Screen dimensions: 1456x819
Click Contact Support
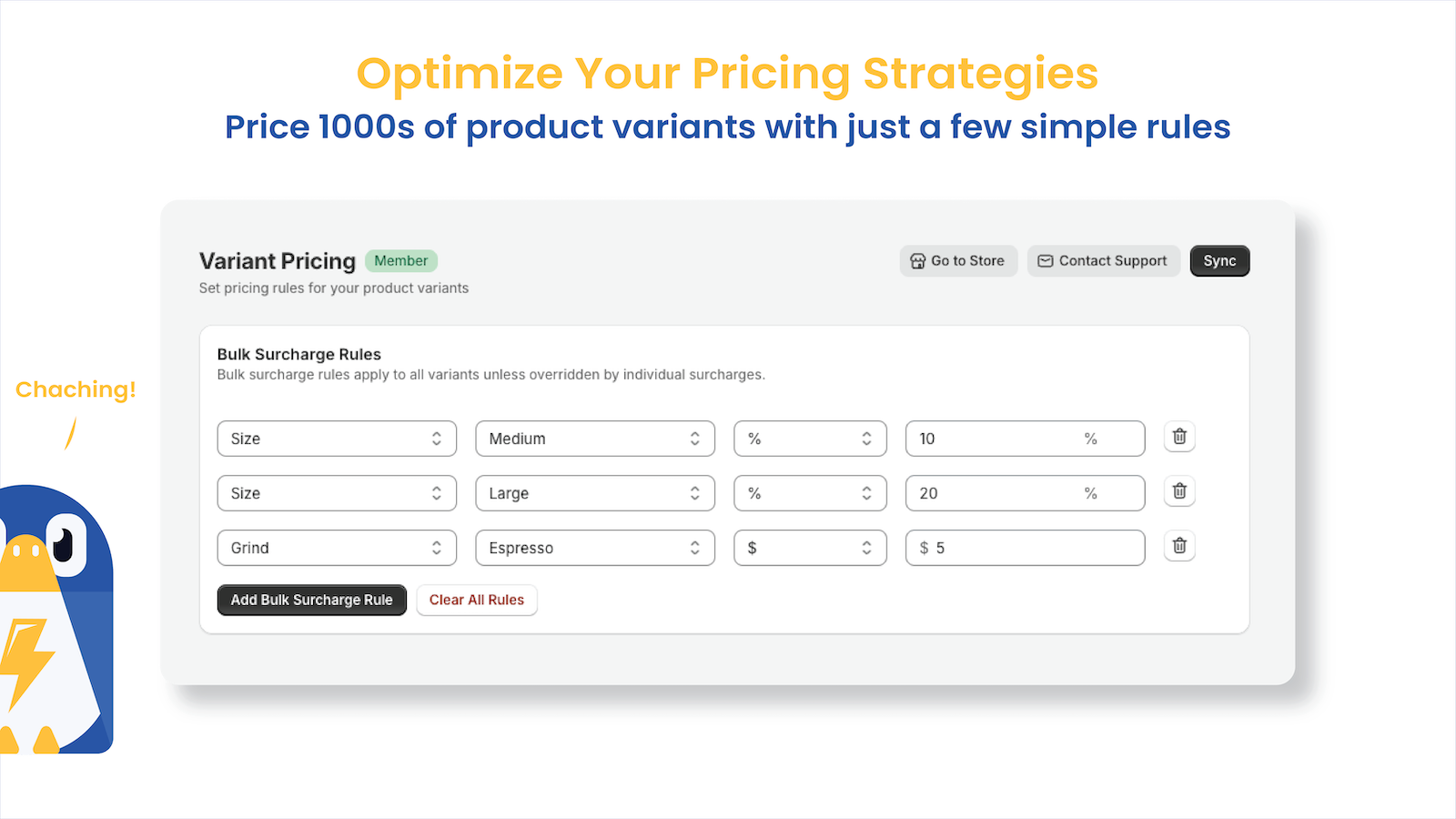click(x=1103, y=260)
